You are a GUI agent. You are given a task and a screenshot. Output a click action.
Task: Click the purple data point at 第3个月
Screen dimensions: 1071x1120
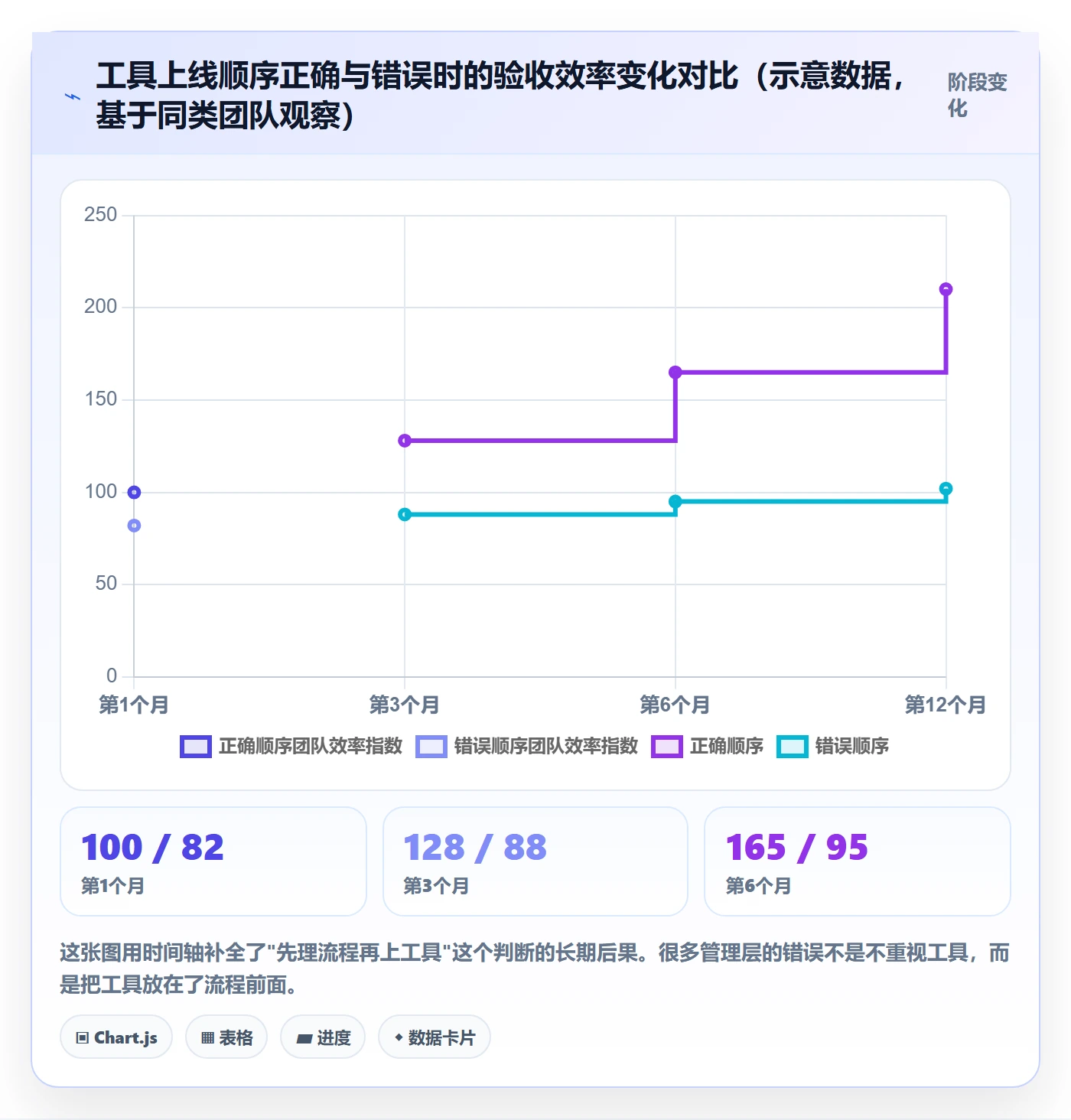pos(405,441)
